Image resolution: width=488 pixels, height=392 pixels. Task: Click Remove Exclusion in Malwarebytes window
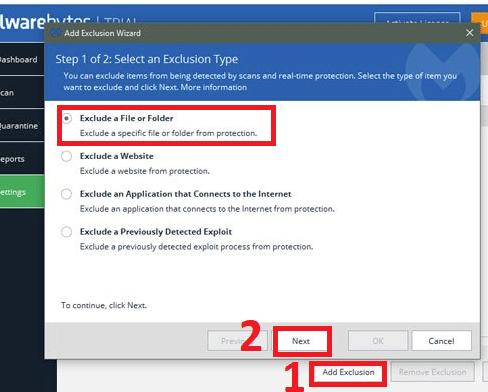pos(432,372)
